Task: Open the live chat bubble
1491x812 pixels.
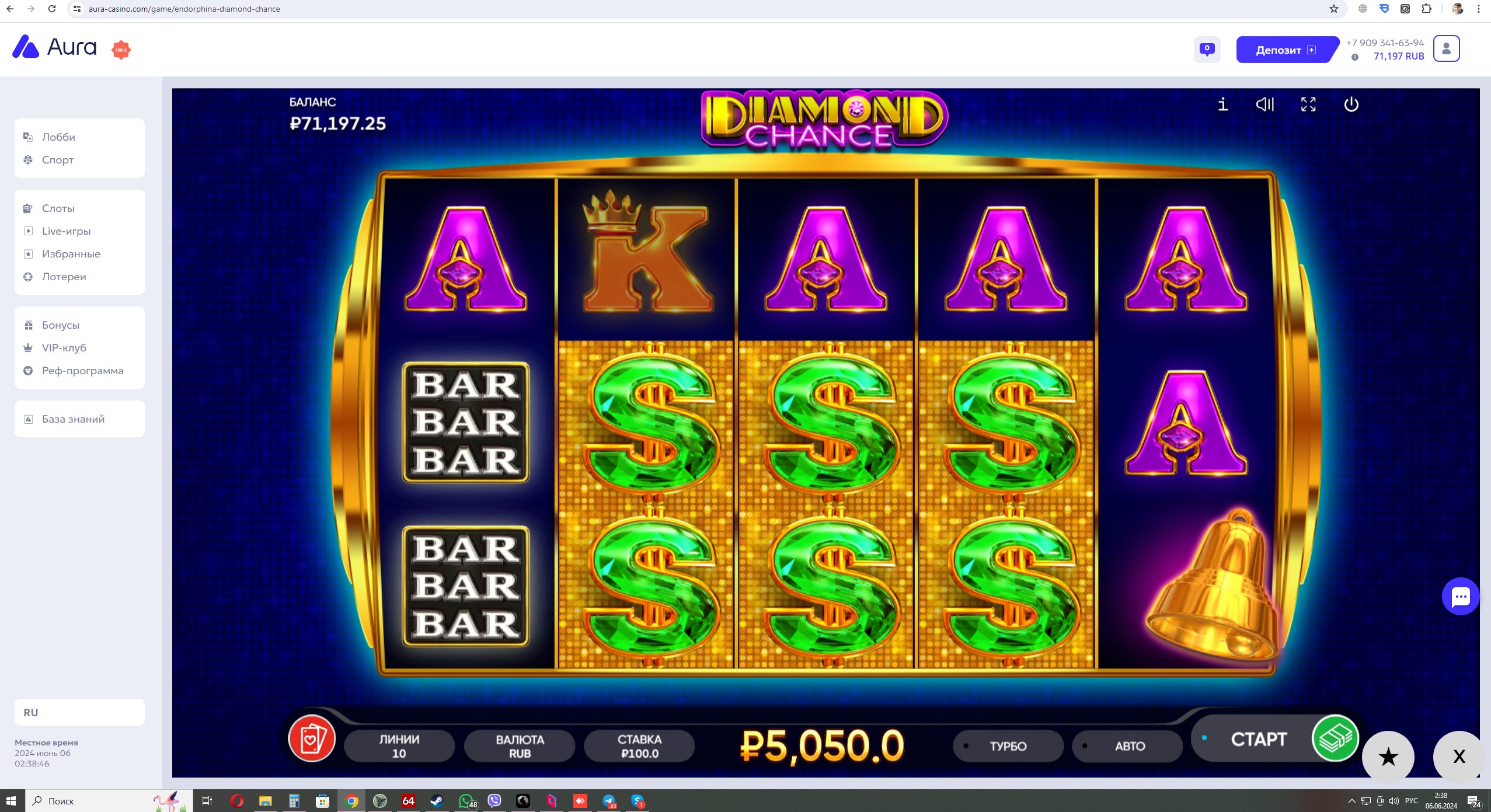Action: pyautogui.click(x=1460, y=596)
